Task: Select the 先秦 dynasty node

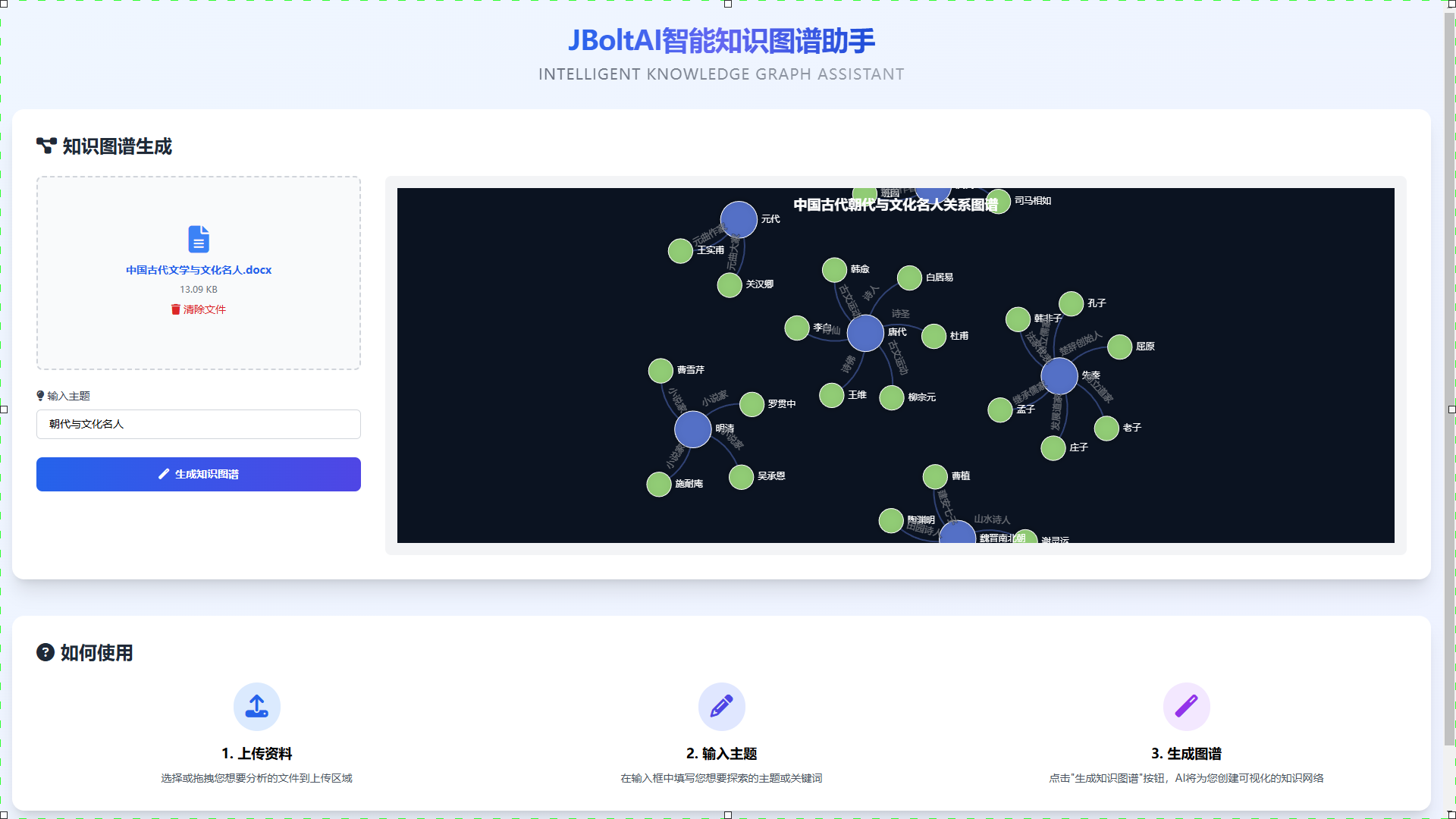Action: (x=1059, y=375)
